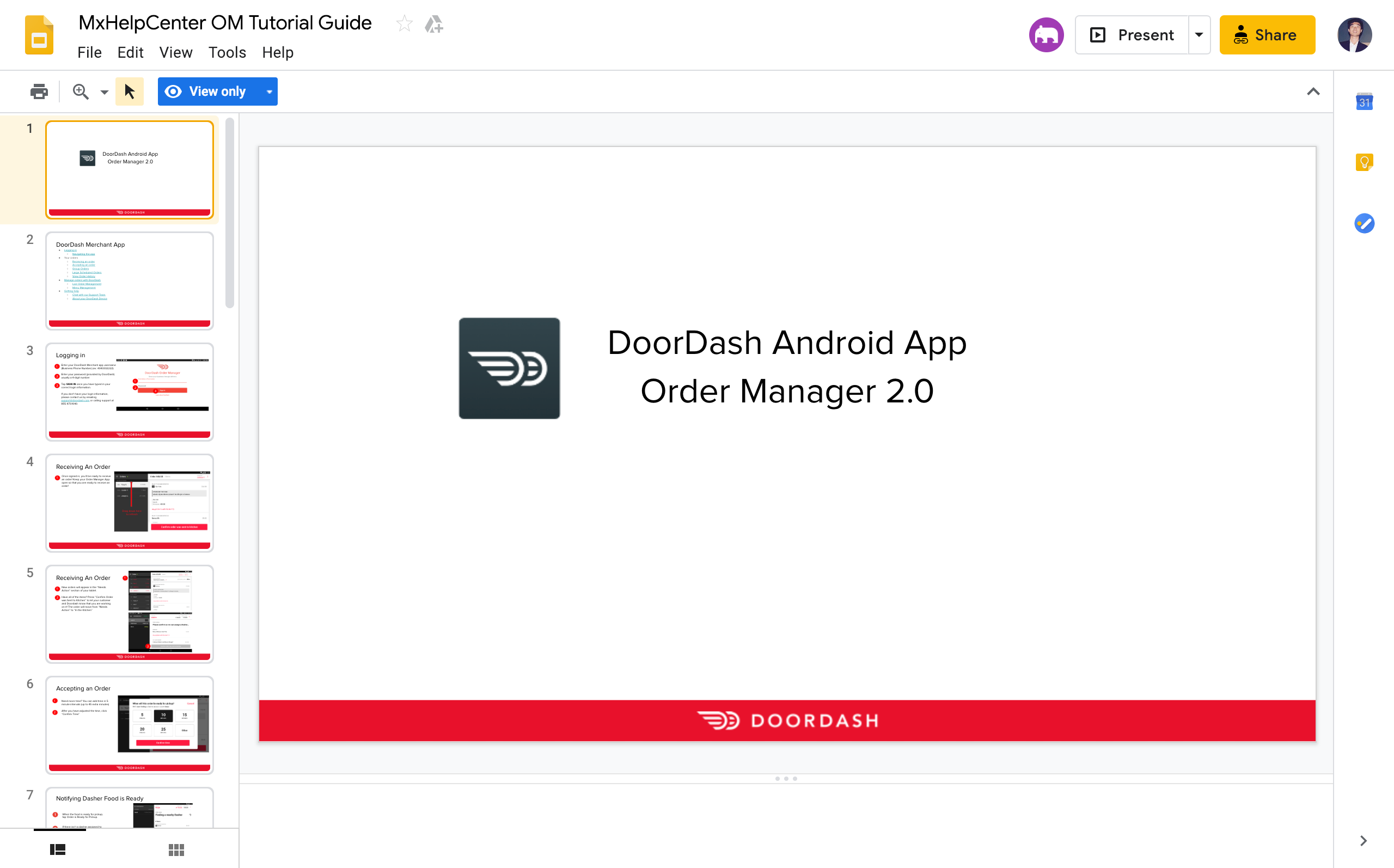This screenshot has height=868, width=1394.
Task: Click the Print icon
Action: (39, 91)
